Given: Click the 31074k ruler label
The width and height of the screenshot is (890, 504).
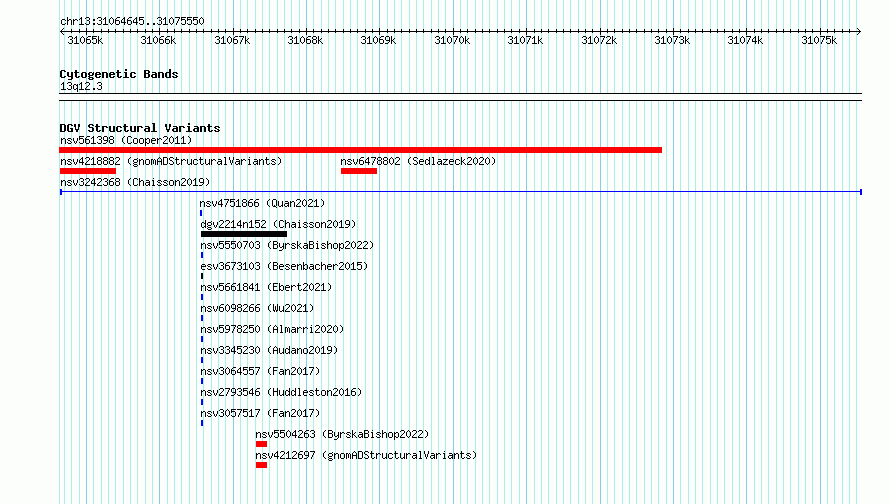Looking at the screenshot, I should pyautogui.click(x=746, y=40).
